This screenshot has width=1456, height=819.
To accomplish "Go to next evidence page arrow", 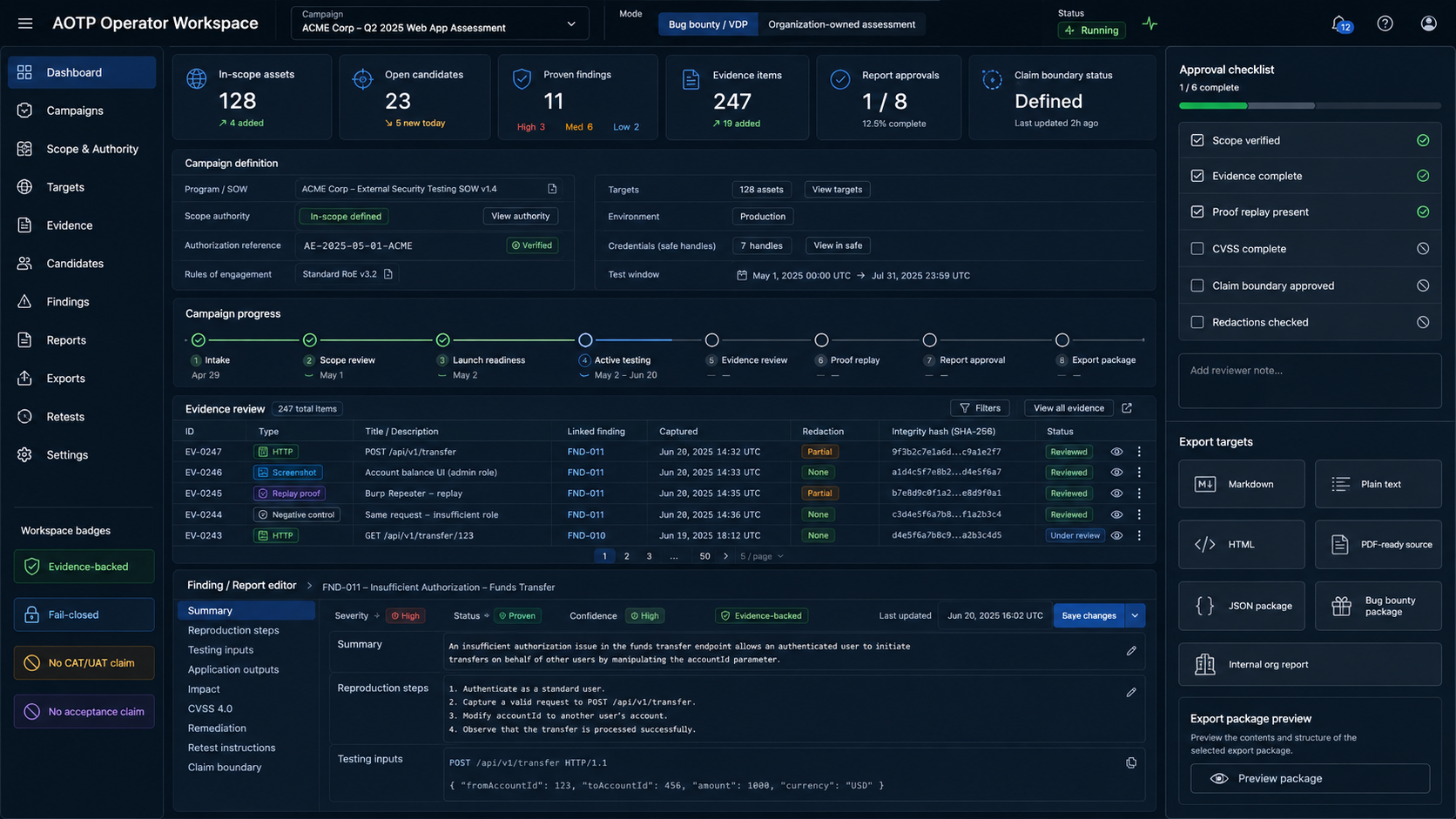I will click(726, 556).
